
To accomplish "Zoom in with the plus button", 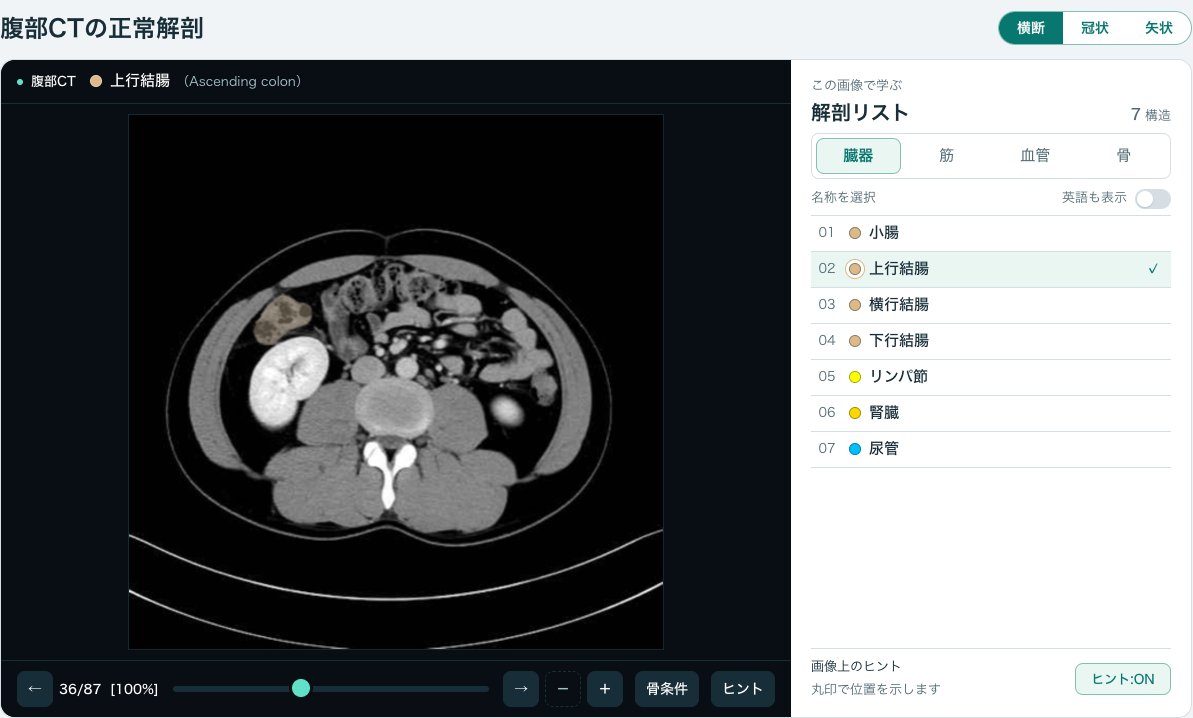I will [605, 689].
